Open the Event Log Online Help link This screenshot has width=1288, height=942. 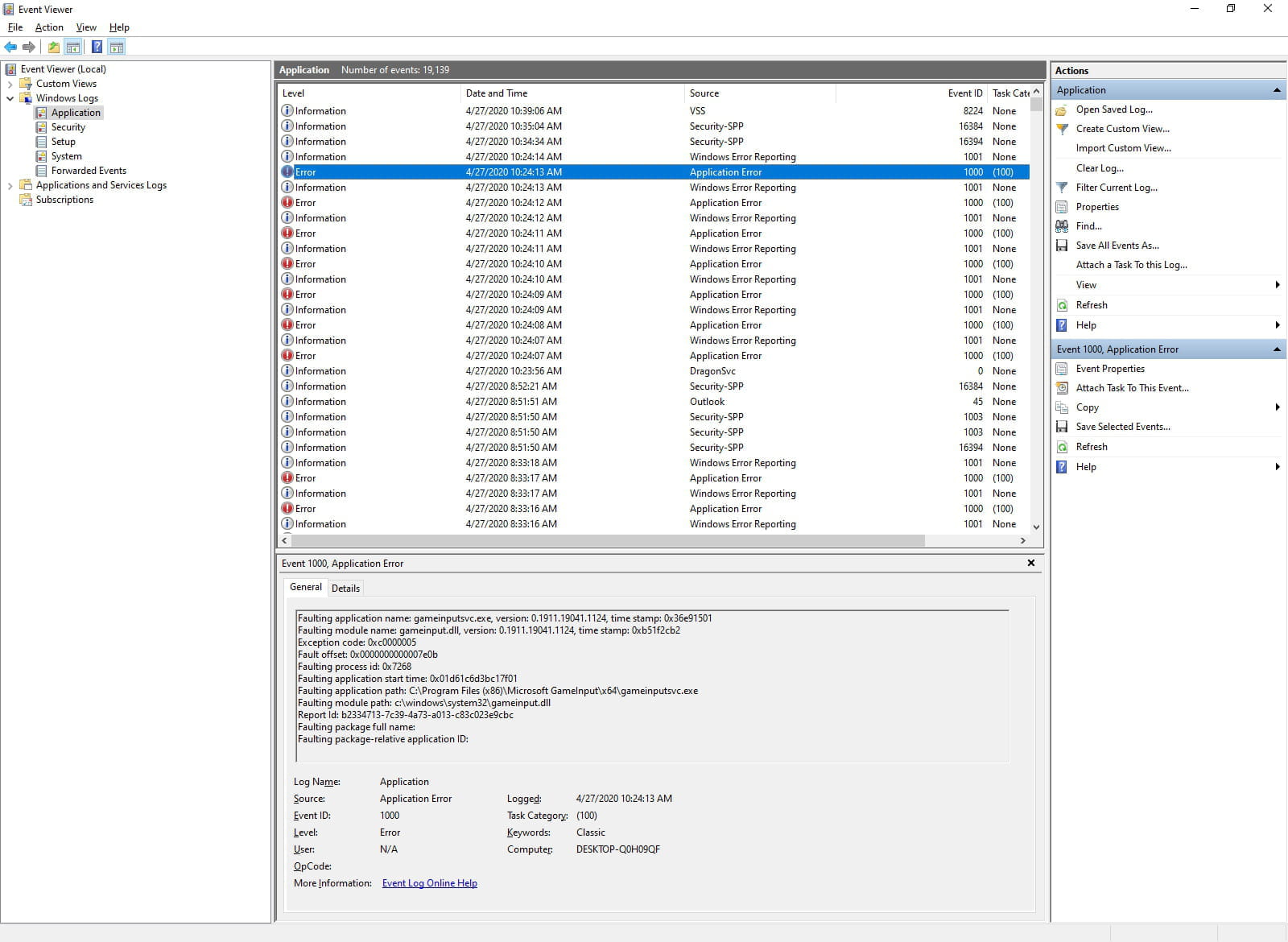(429, 883)
